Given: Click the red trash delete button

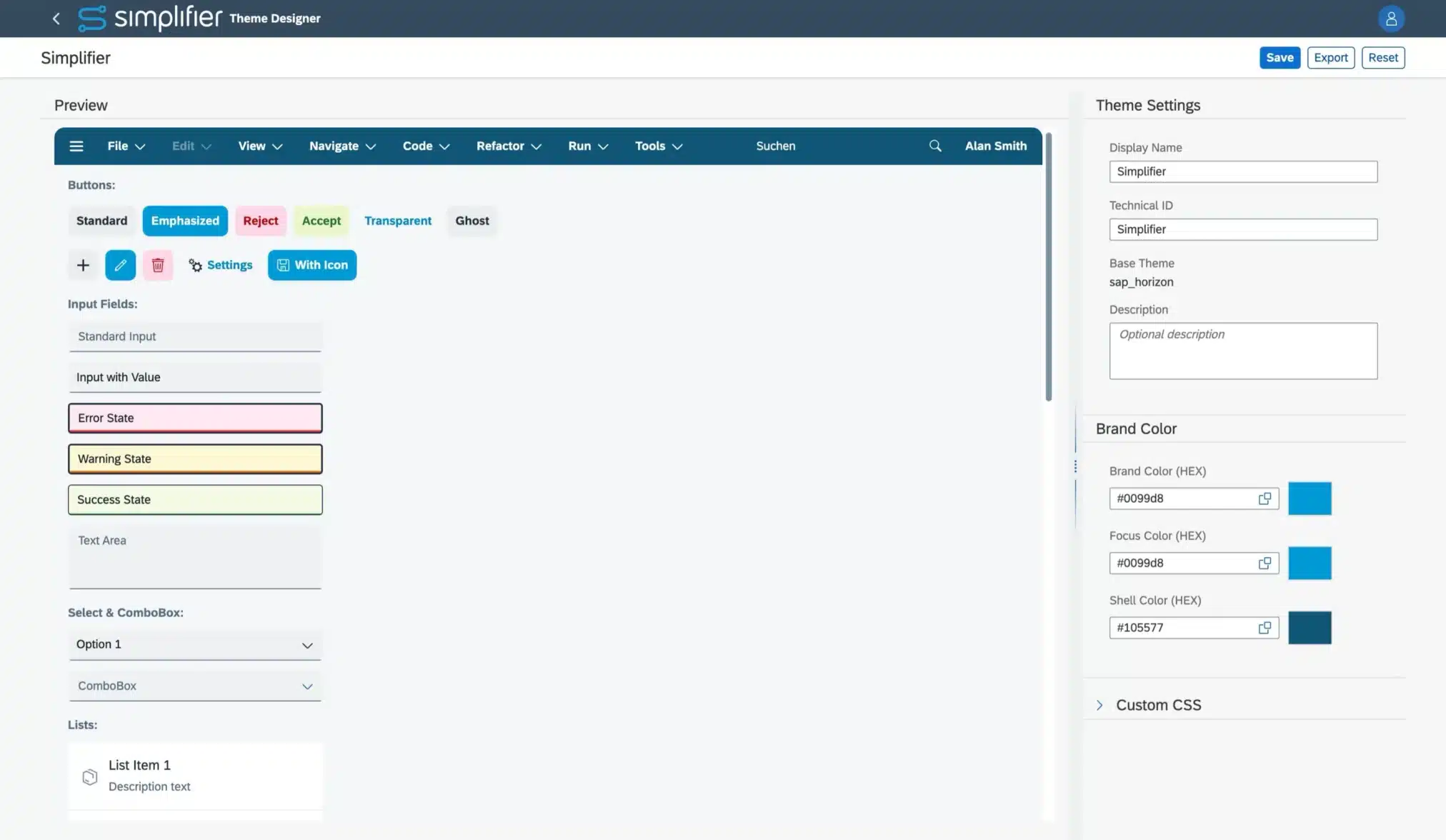Looking at the screenshot, I should tap(157, 265).
